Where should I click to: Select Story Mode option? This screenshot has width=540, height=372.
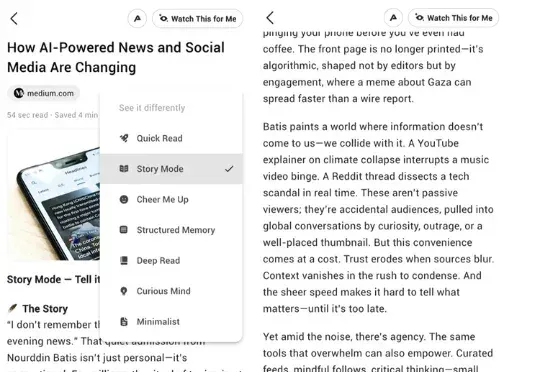click(171, 169)
